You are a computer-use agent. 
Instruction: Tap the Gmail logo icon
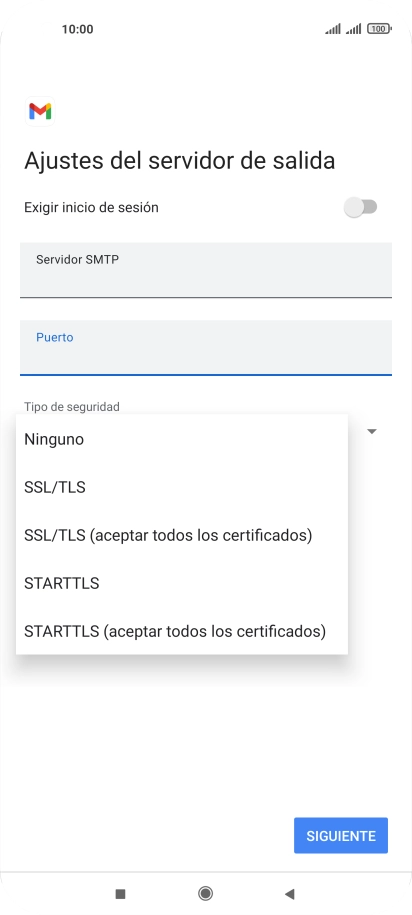(x=40, y=111)
